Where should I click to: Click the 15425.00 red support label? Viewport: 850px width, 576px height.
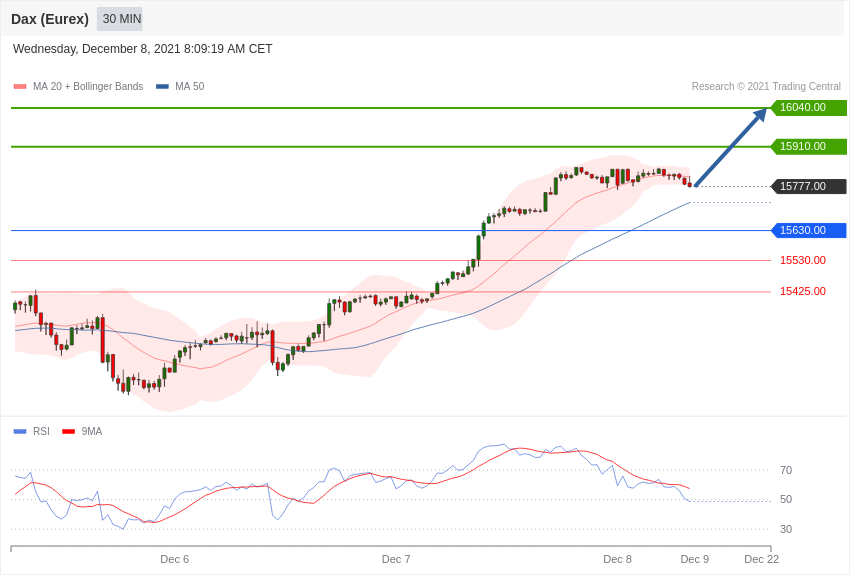pyautogui.click(x=802, y=291)
